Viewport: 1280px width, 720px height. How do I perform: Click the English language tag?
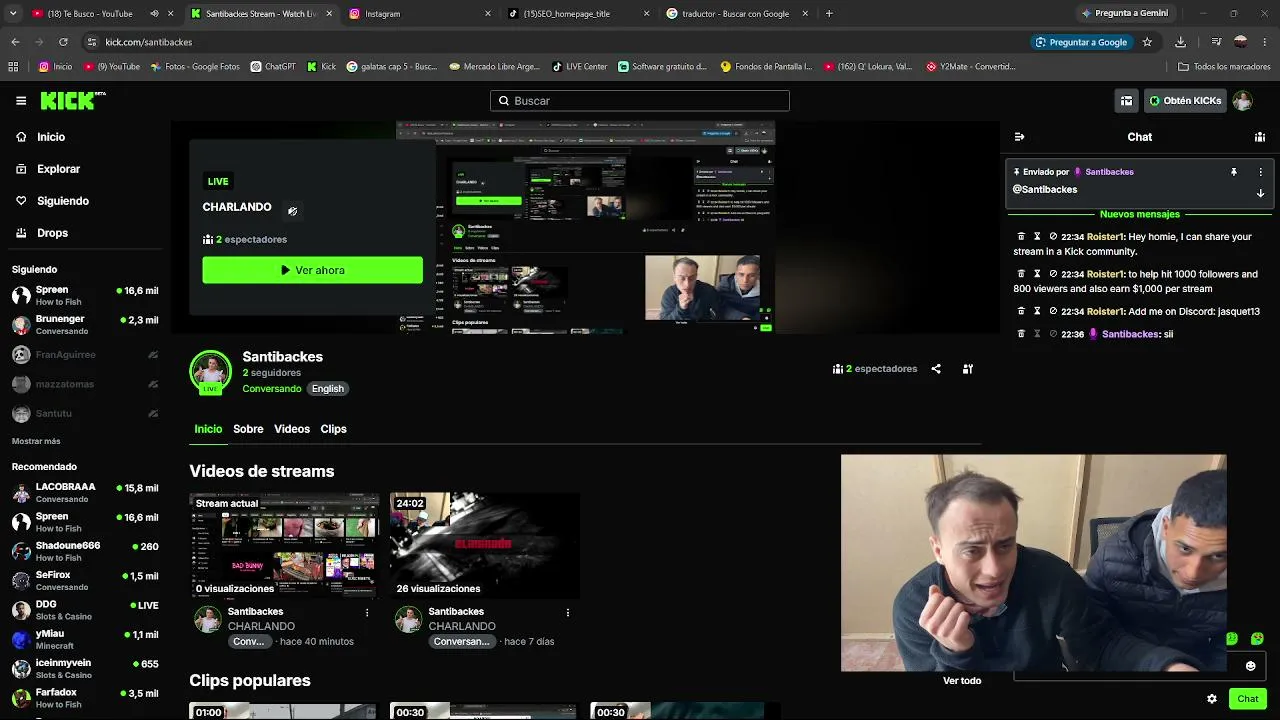(x=327, y=389)
